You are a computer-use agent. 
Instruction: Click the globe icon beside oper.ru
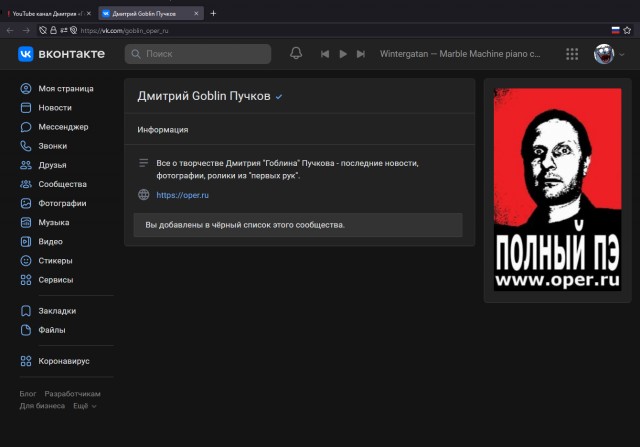[x=144, y=195]
